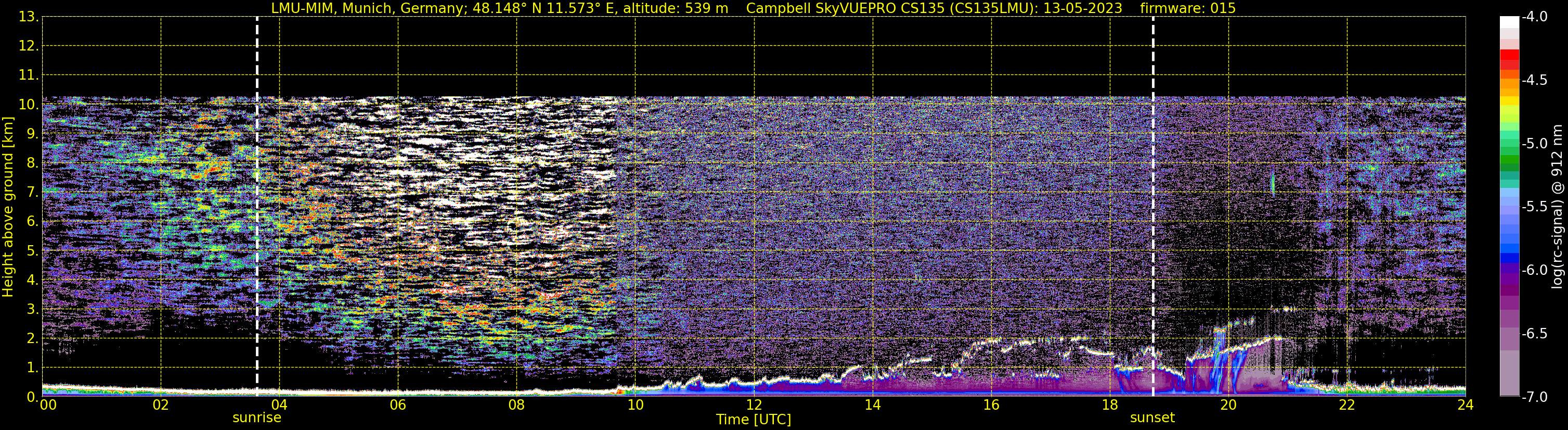
Task: Click the '6.' tick on the height axis
Action: 32,222
